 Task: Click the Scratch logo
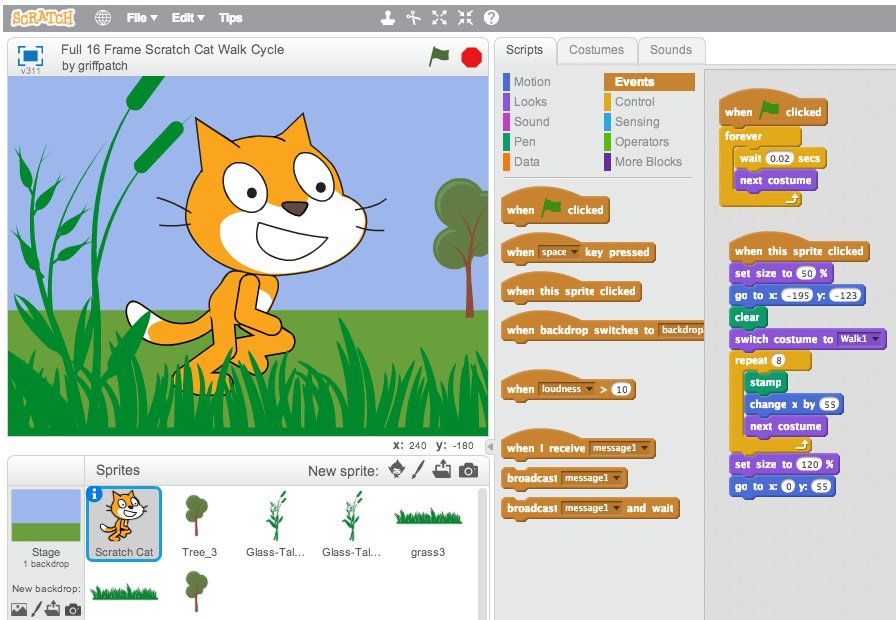pos(43,18)
